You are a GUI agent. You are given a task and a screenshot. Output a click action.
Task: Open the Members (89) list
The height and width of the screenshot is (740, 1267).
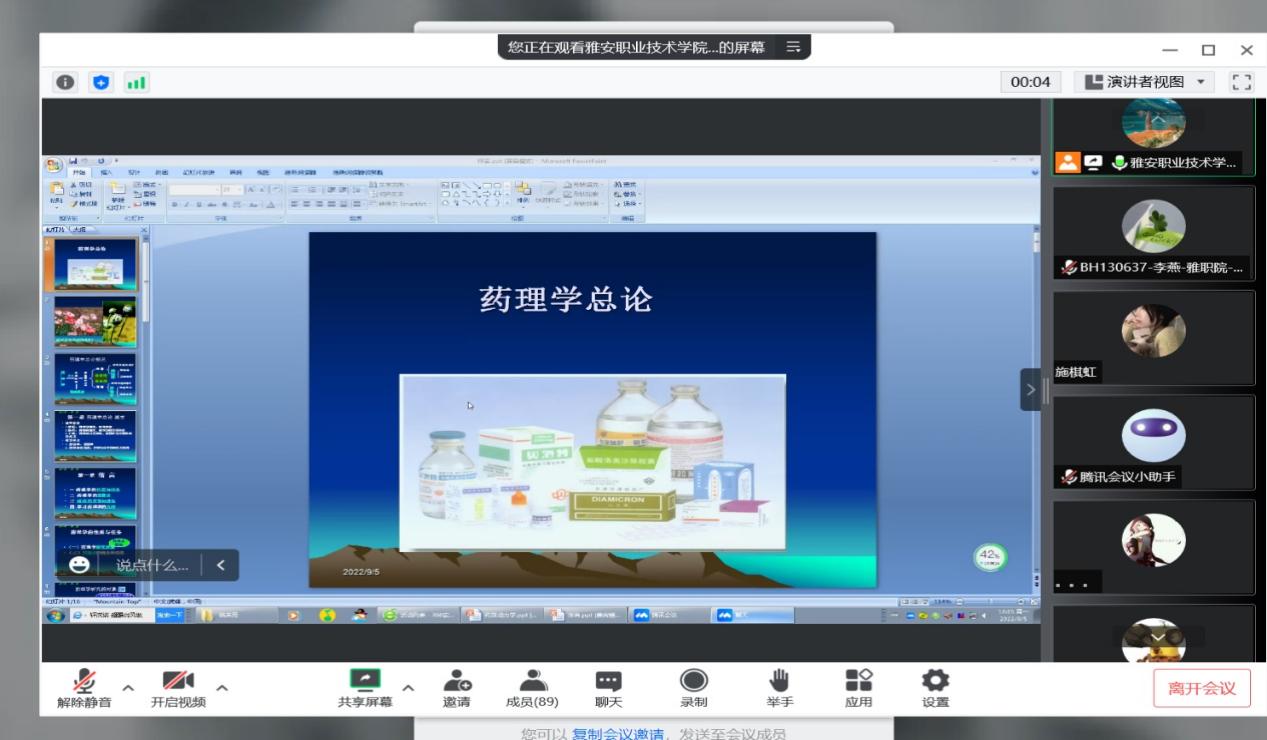532,688
